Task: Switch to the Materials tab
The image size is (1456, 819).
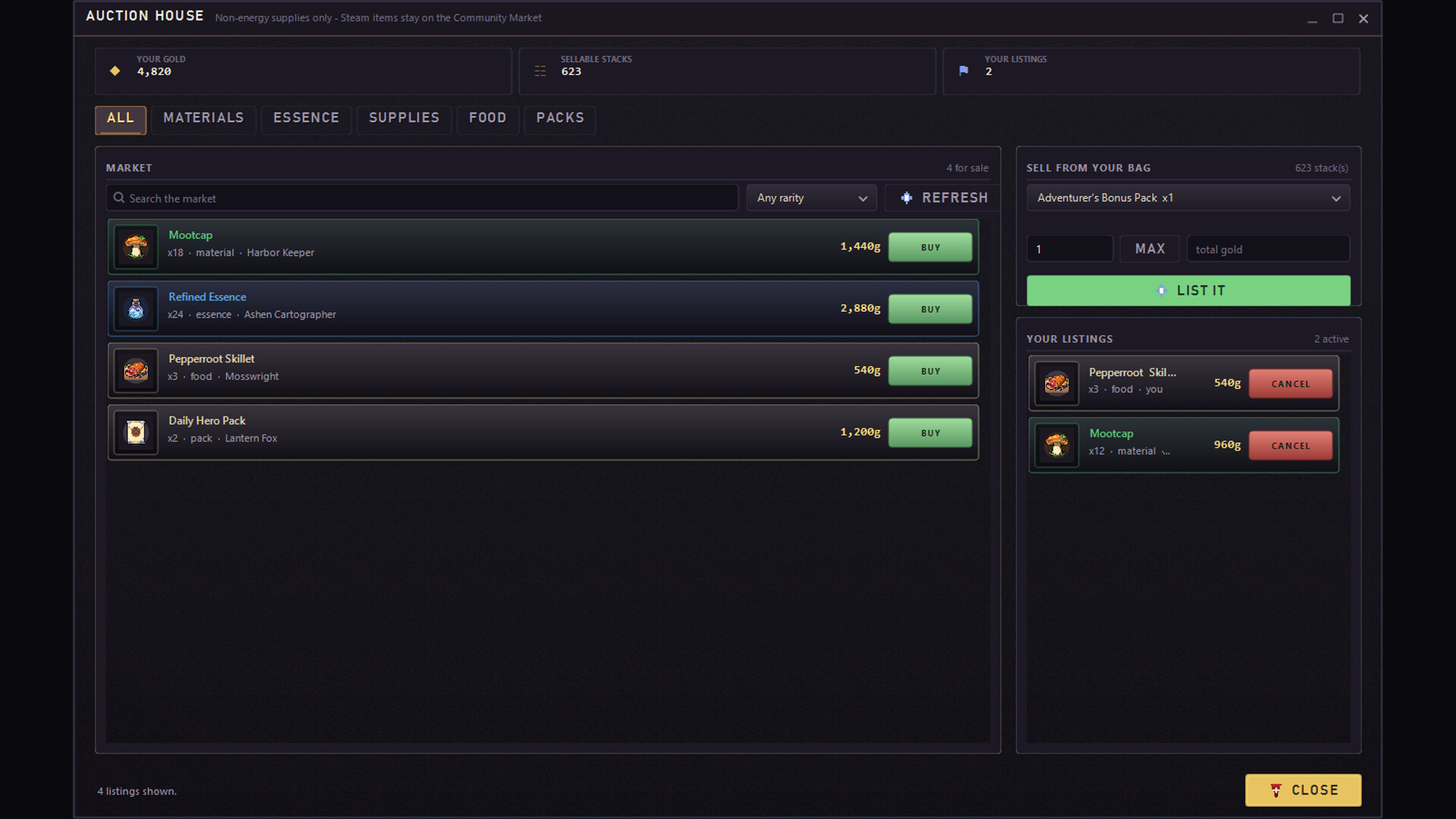Action: (203, 120)
